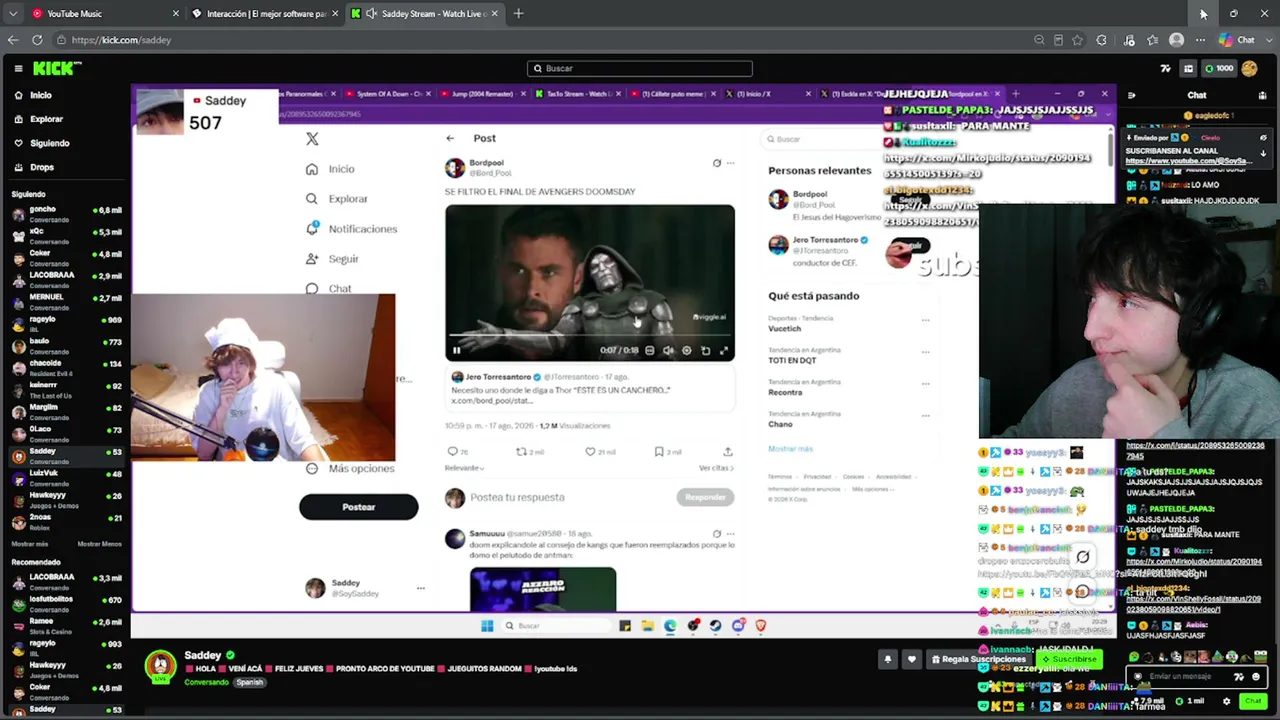The height and width of the screenshot is (720, 1280).
Task: Enter fullscreen on the X video
Action: tap(724, 351)
